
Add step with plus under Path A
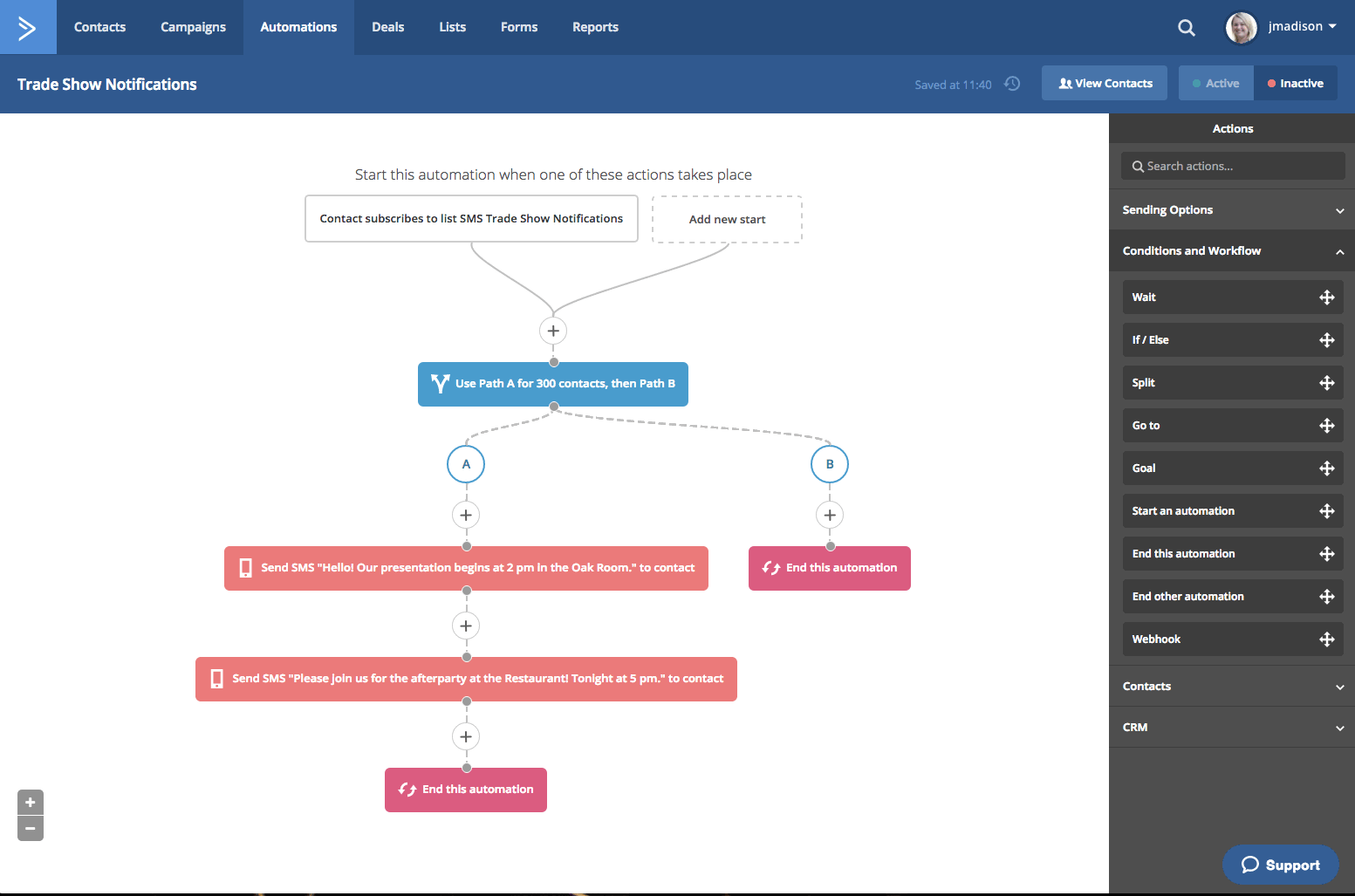pyautogui.click(x=466, y=515)
